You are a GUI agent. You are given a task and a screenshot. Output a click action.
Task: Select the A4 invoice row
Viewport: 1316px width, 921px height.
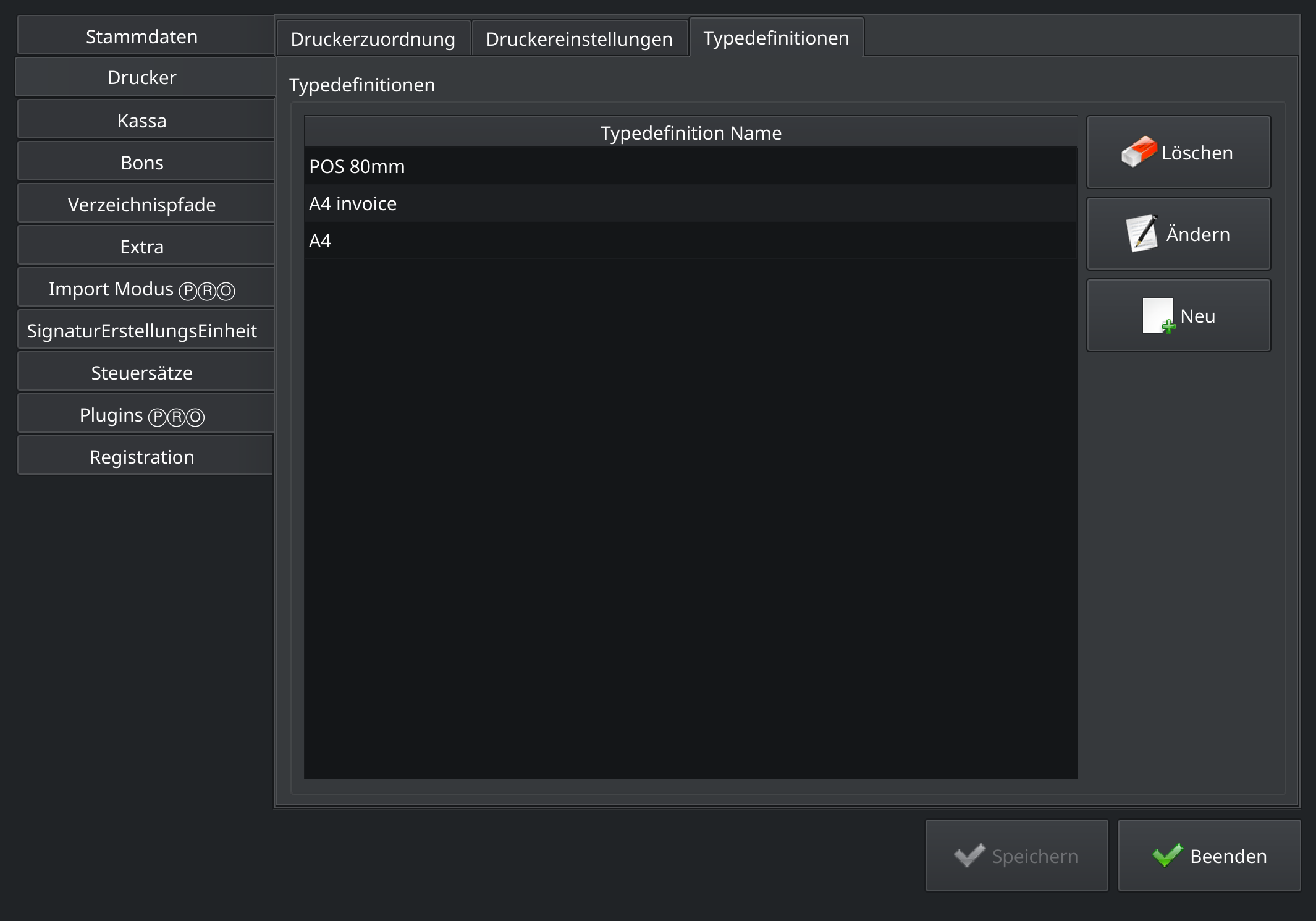pyautogui.click(x=691, y=203)
